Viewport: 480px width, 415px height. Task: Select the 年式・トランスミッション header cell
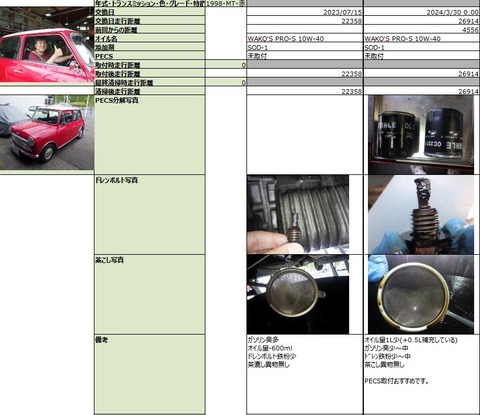150,3
